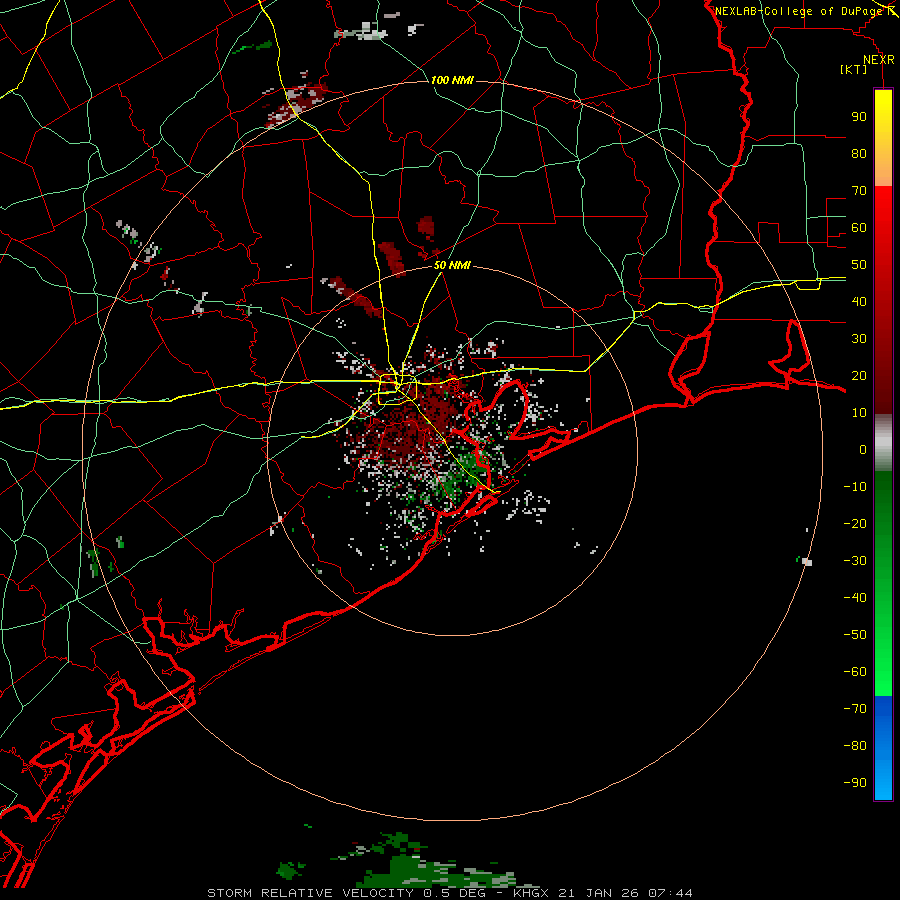Click the [KT] units label
This screenshot has height=900, width=900.
(x=853, y=69)
